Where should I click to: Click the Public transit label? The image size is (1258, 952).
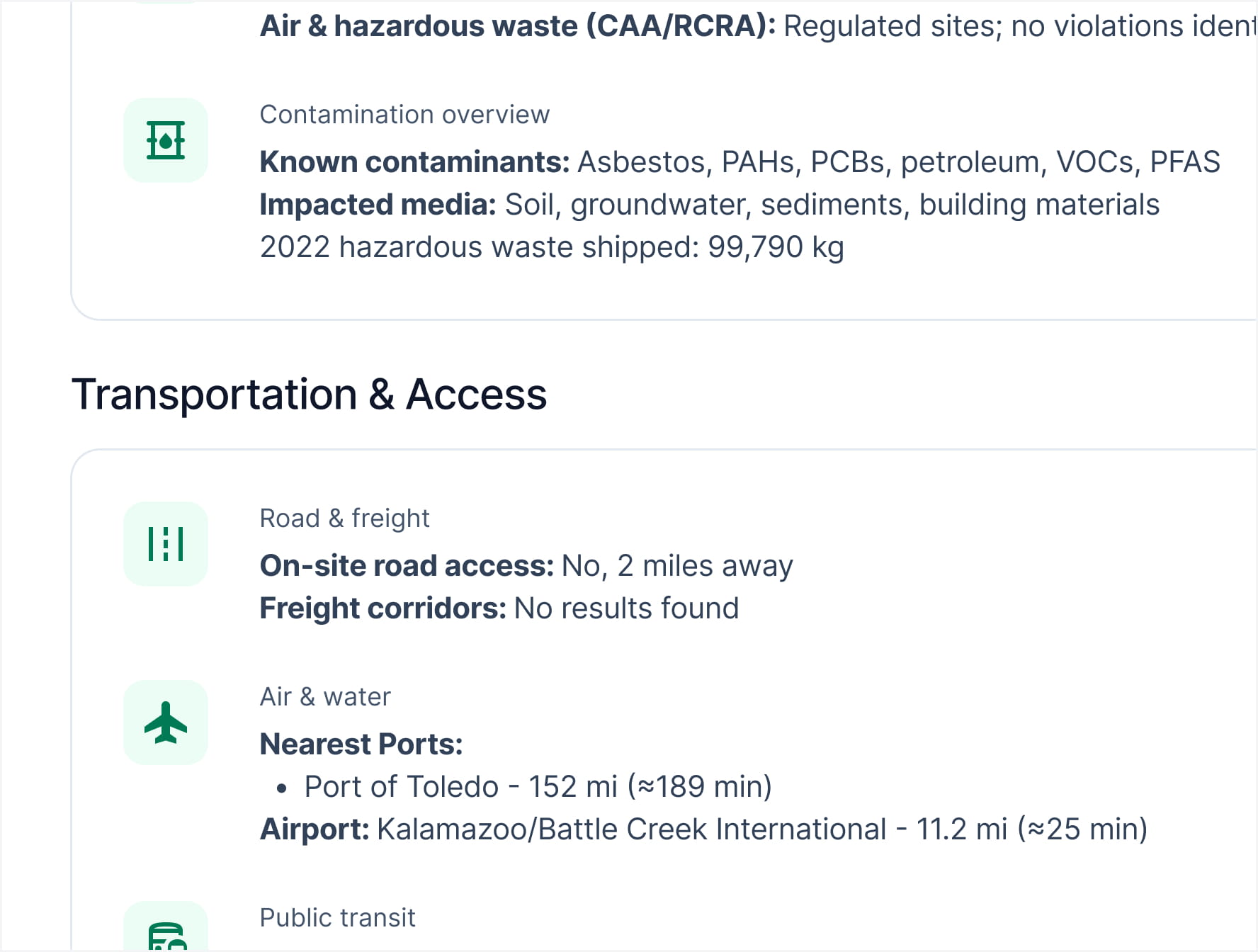[337, 918]
